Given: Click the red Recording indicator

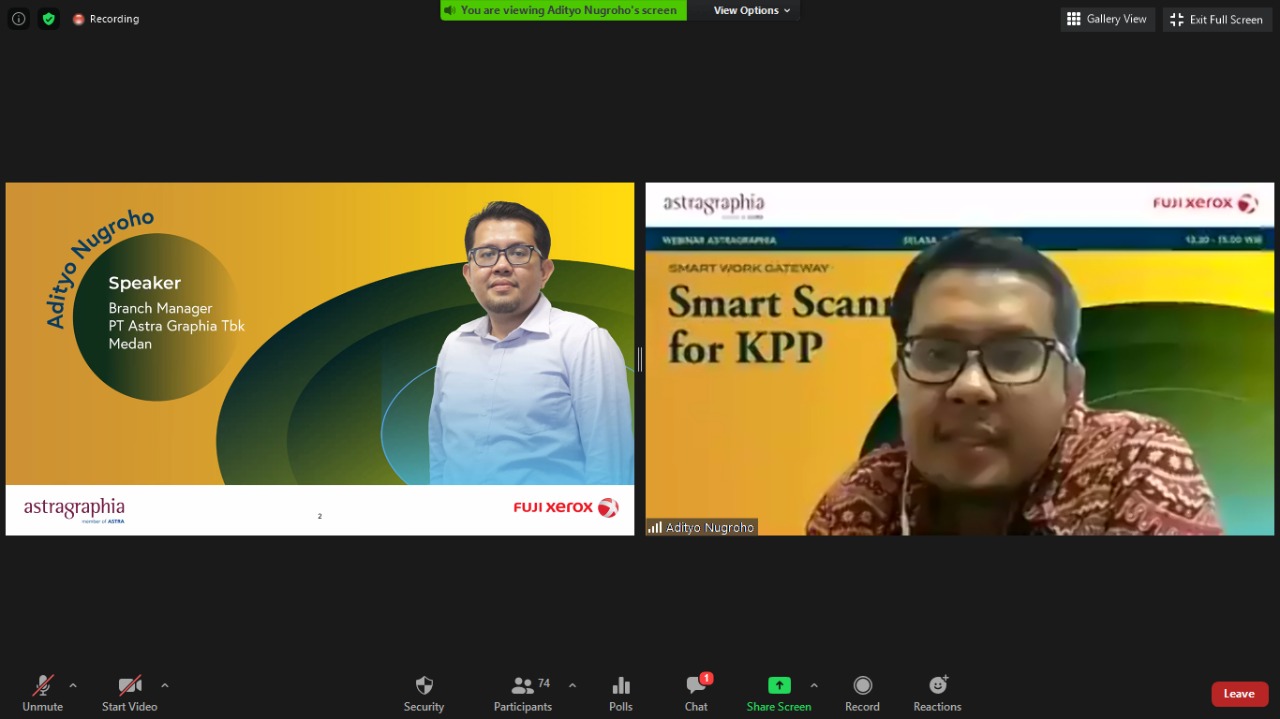Looking at the screenshot, I should point(106,19).
